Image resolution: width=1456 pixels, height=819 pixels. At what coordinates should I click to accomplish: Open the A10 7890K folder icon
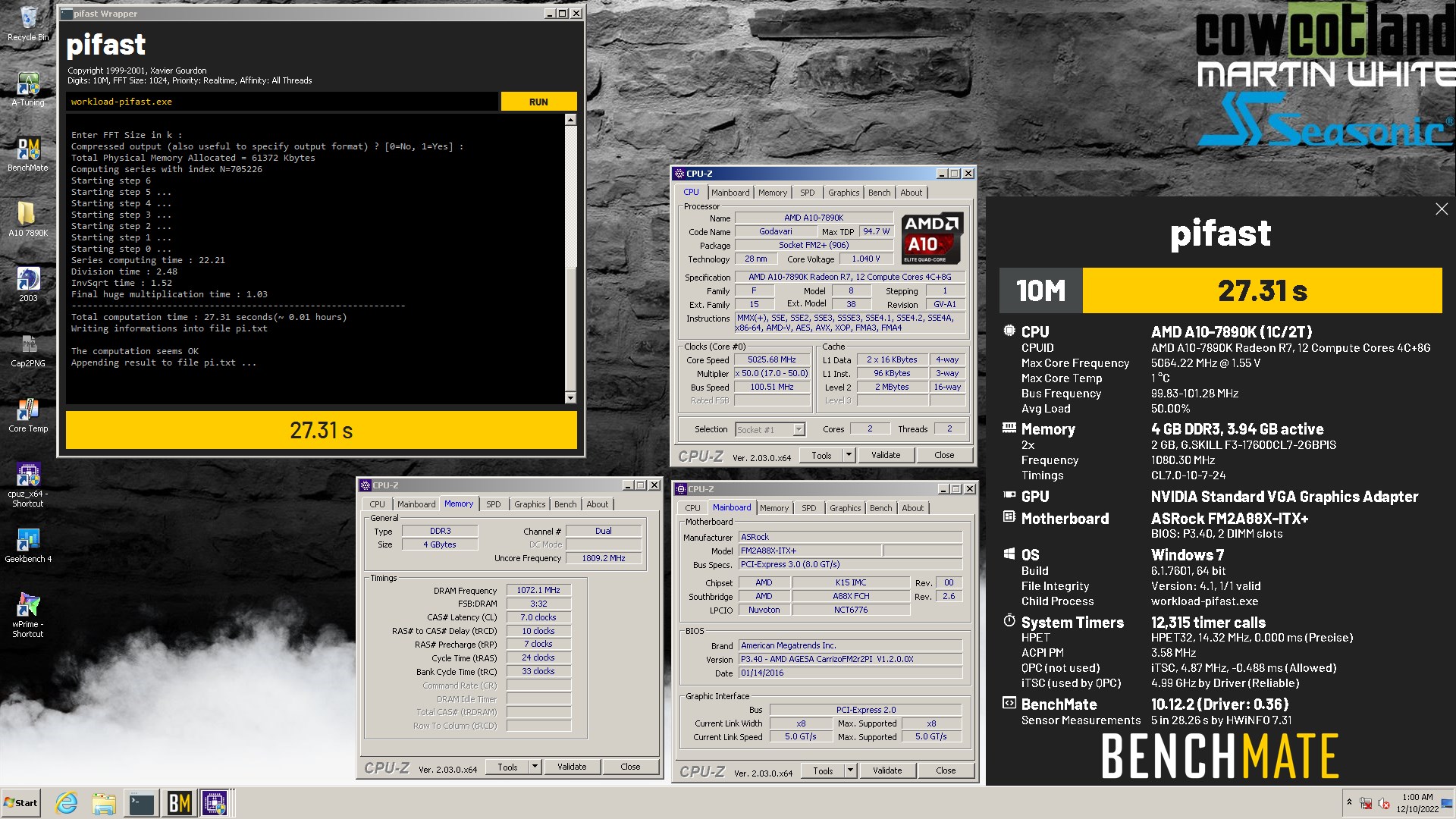28,219
